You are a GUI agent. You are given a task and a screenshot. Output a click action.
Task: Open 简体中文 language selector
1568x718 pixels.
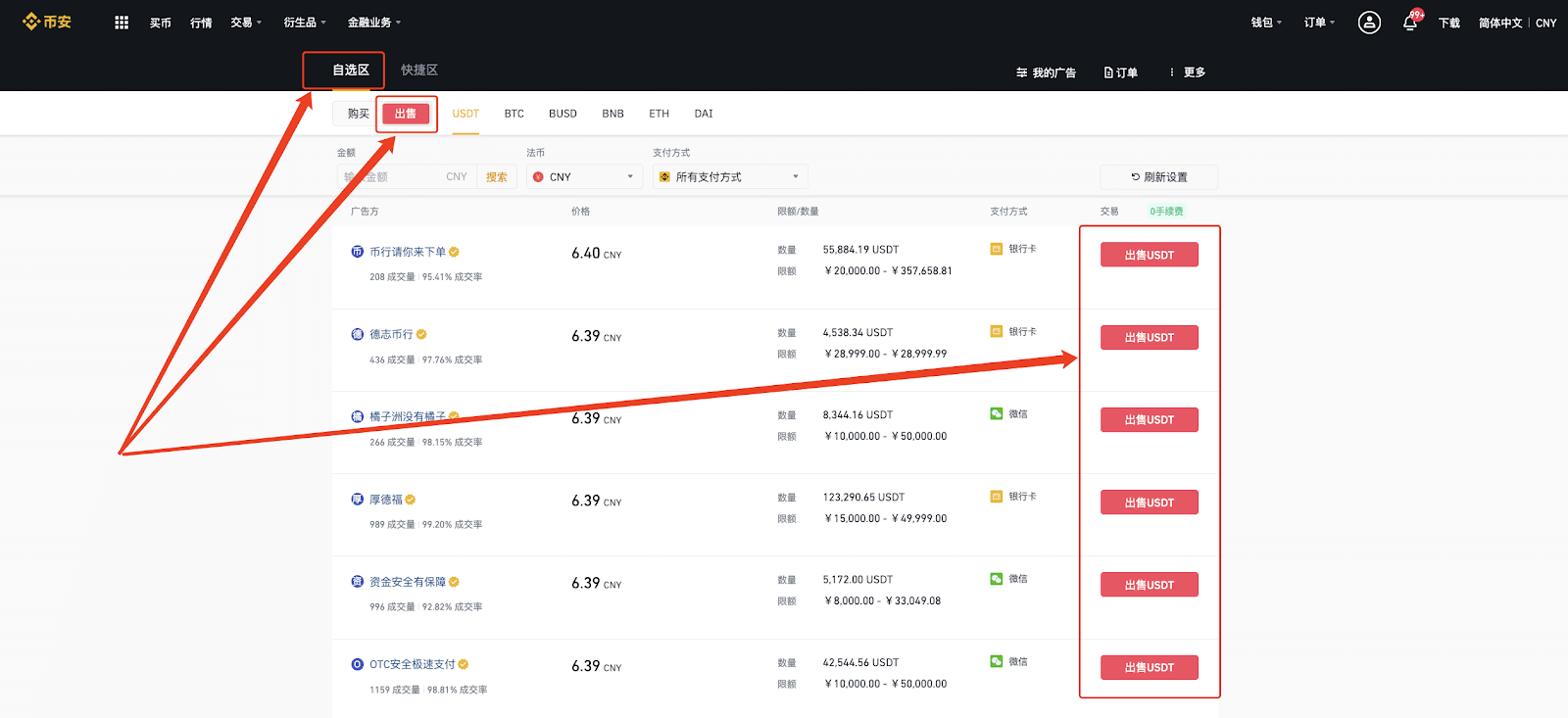tap(1500, 23)
